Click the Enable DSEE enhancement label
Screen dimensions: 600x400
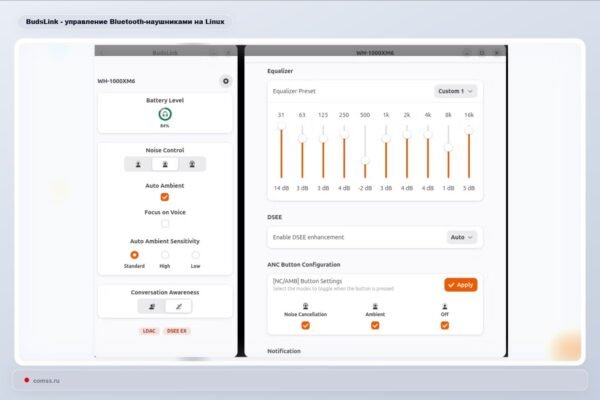(308, 237)
